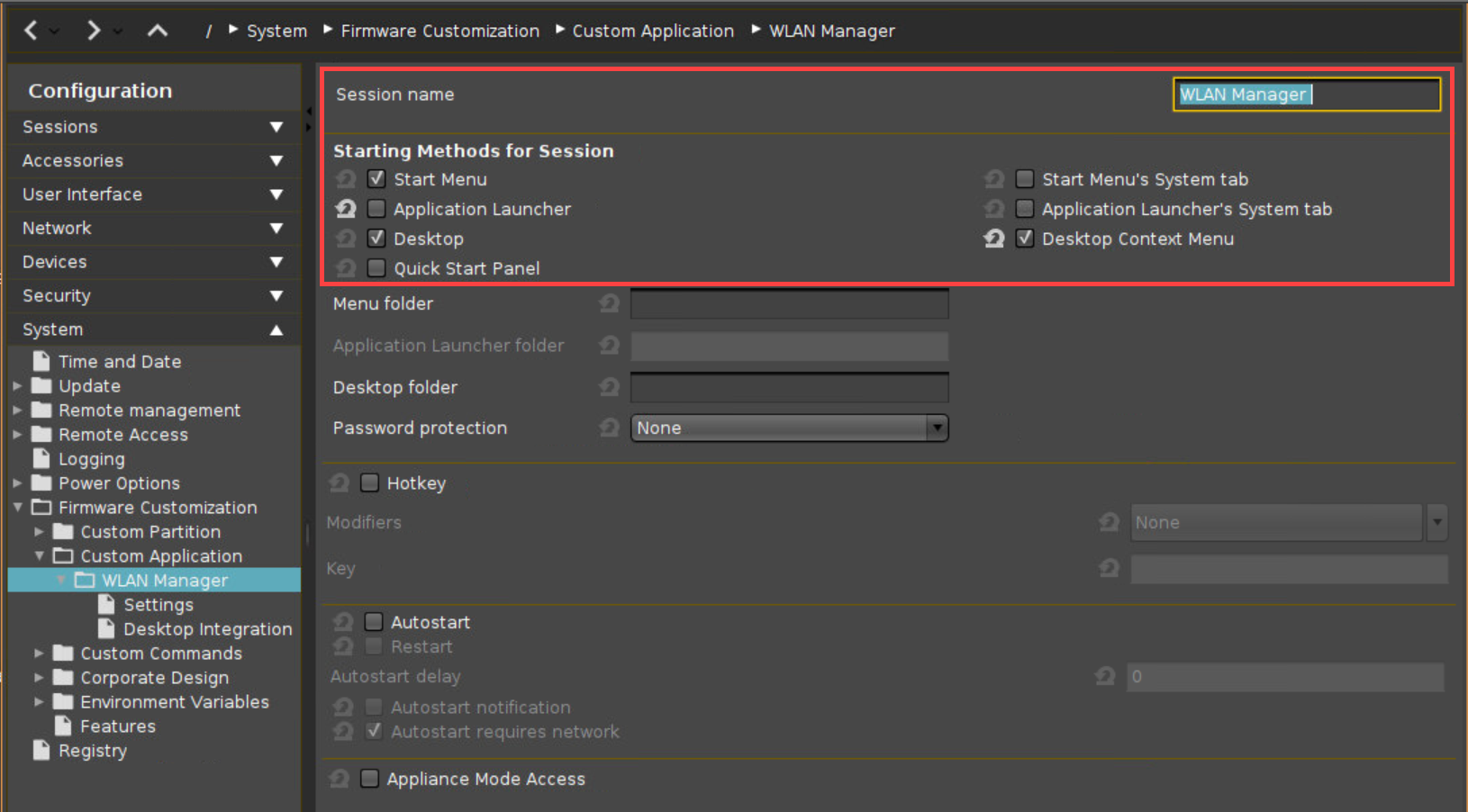This screenshot has width=1468, height=812.
Task: Click Custom Application in the breadcrumb
Action: point(653,30)
